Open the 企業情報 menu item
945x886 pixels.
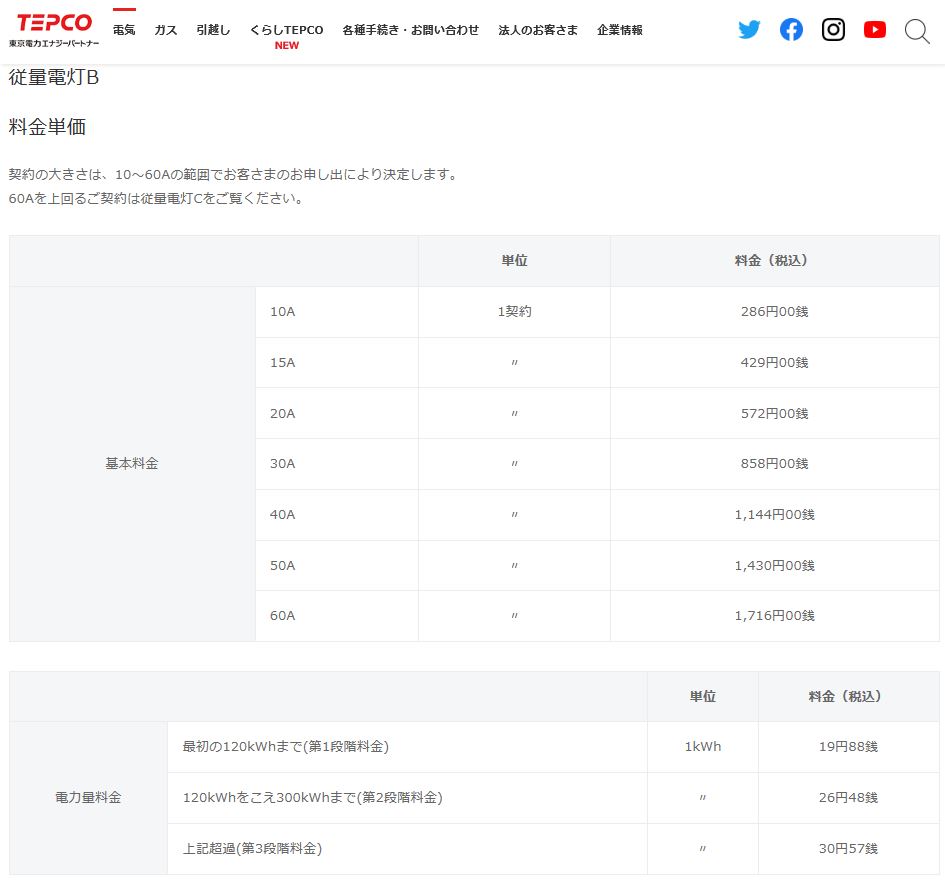[620, 30]
